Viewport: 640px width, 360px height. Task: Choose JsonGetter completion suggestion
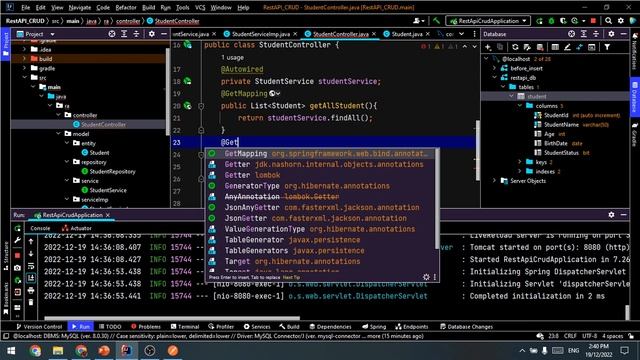(321, 218)
